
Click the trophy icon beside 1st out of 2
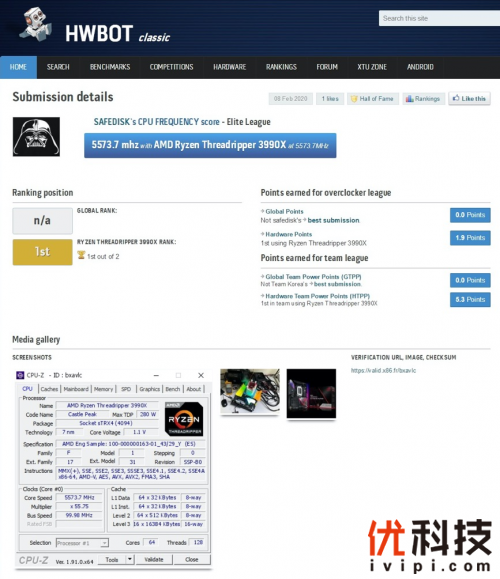tap(81, 256)
